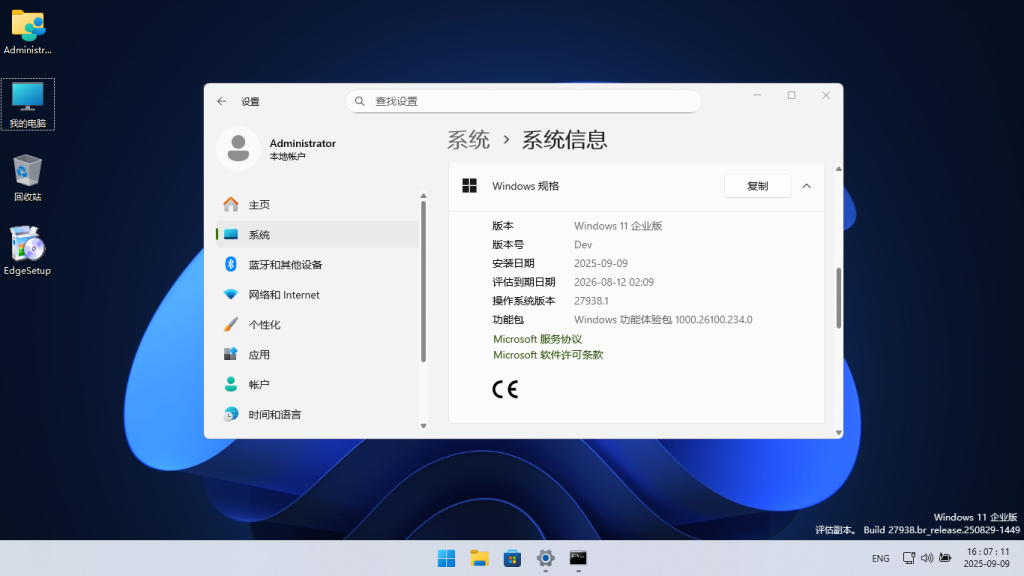Select the 回收站 recycle bin icon
This screenshot has height=576, width=1024.
(x=27, y=178)
